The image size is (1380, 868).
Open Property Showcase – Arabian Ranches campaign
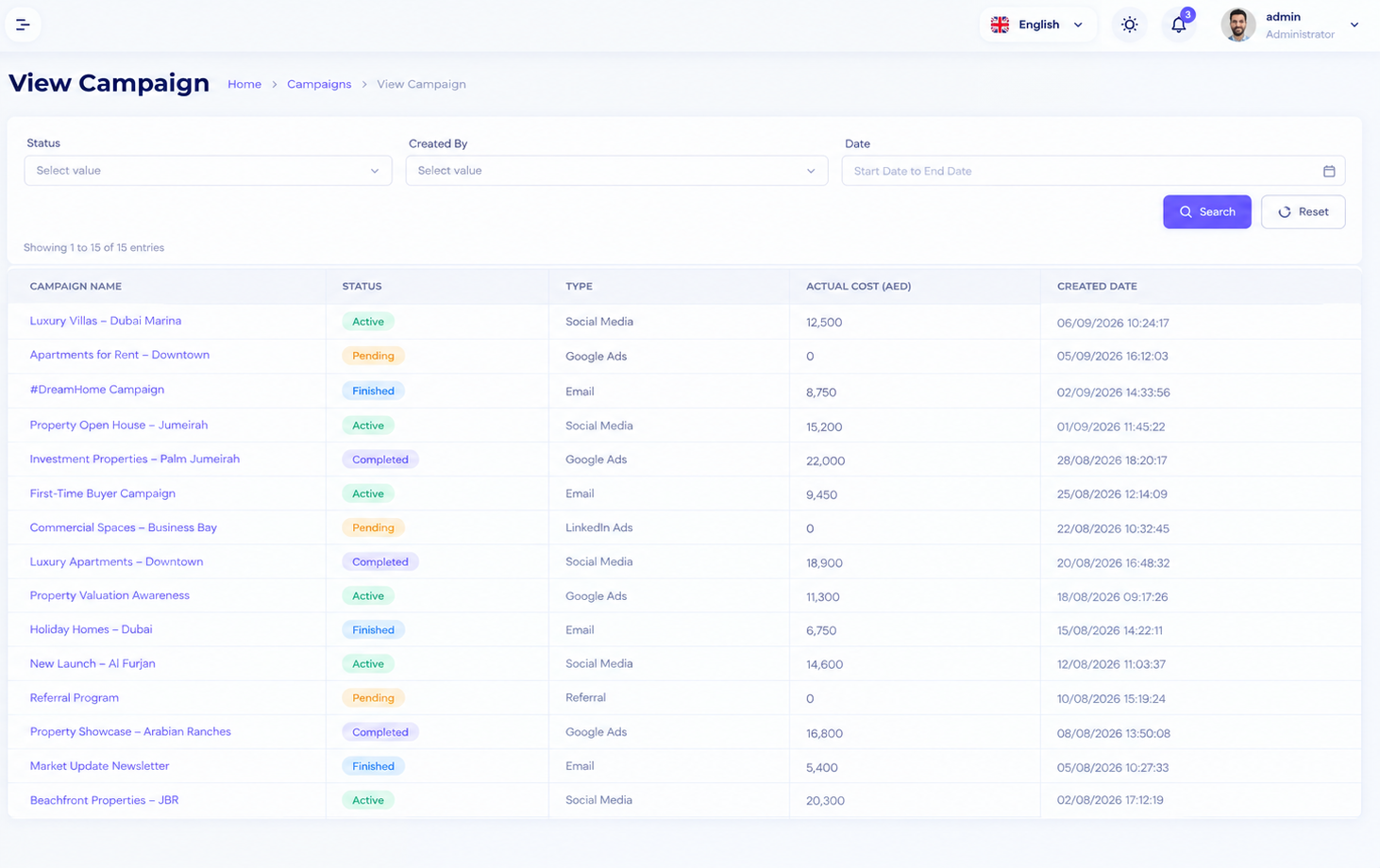130,732
